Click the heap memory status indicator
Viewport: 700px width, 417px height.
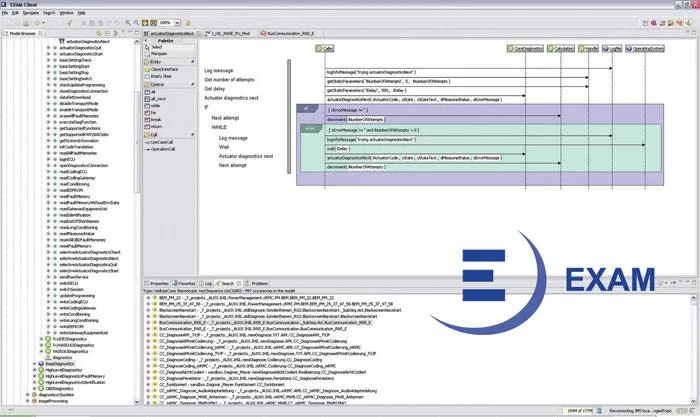[x=579, y=410]
